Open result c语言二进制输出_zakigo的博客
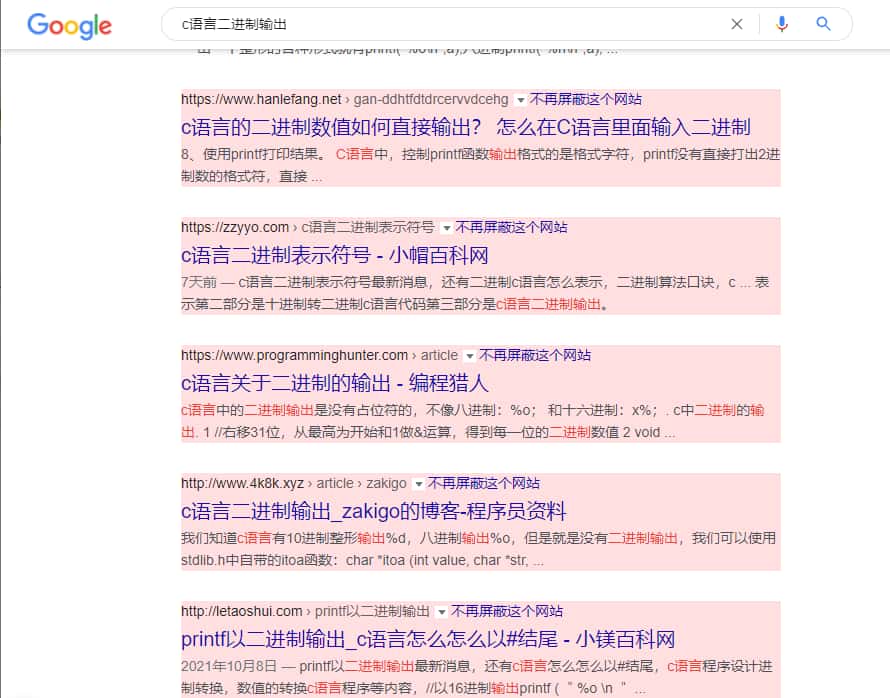 click(374, 511)
